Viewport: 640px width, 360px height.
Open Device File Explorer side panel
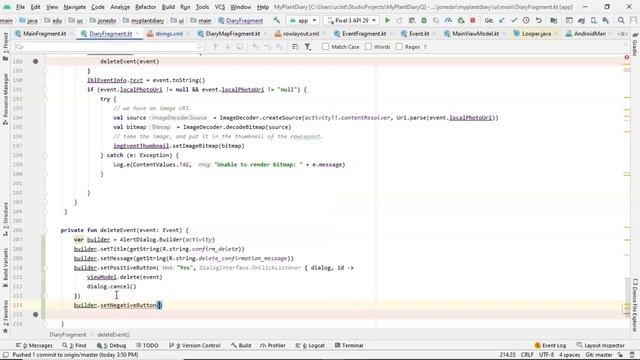[635, 305]
